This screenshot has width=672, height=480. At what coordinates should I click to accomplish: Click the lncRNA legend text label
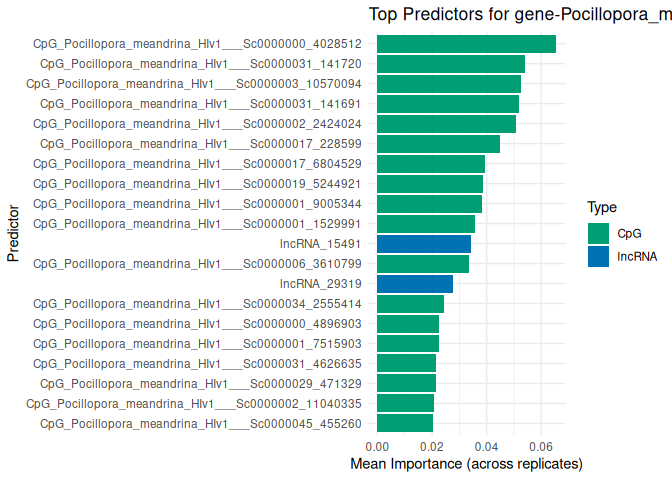(637, 256)
